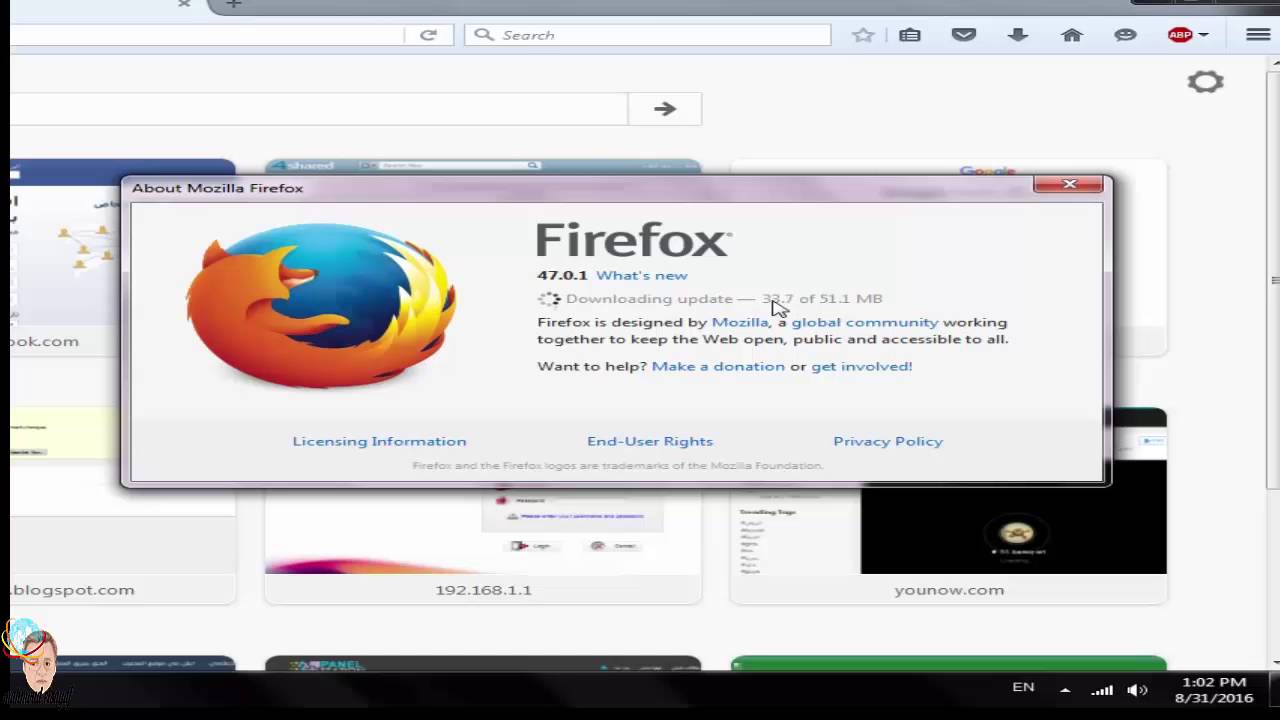Click the Pocket save icon
Image resolution: width=1280 pixels, height=720 pixels.
coord(964,35)
